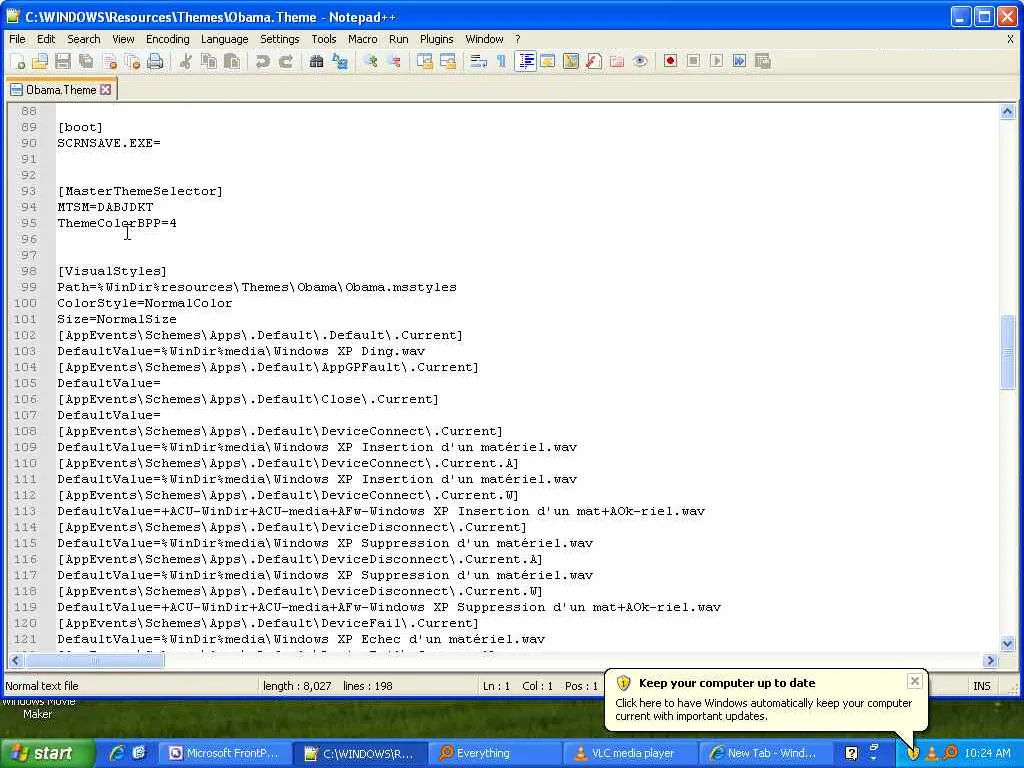Close the current document via the toolbar icon
This screenshot has width=1024, height=768.
coord(110,61)
